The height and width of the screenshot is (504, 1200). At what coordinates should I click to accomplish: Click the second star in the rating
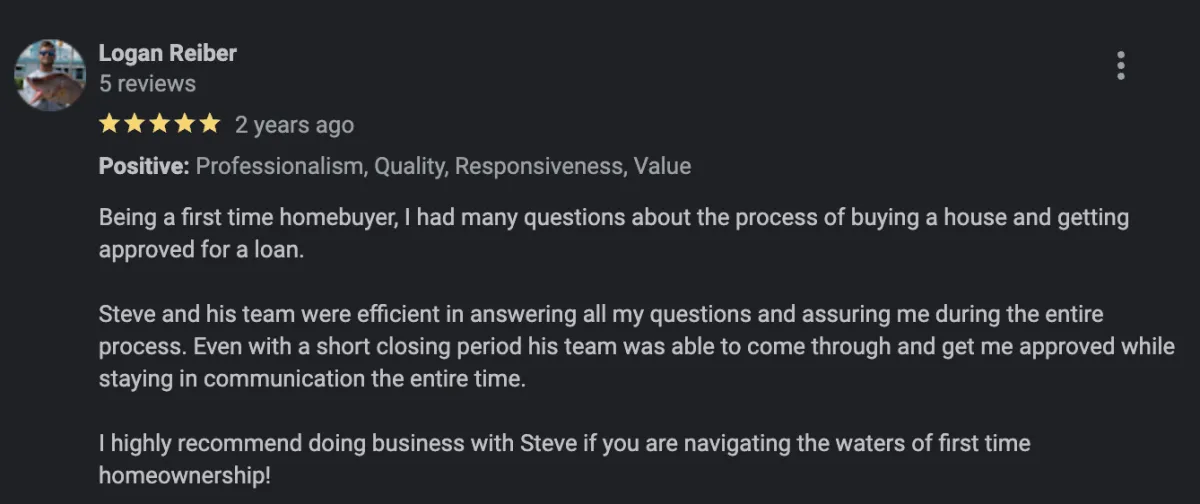click(134, 124)
